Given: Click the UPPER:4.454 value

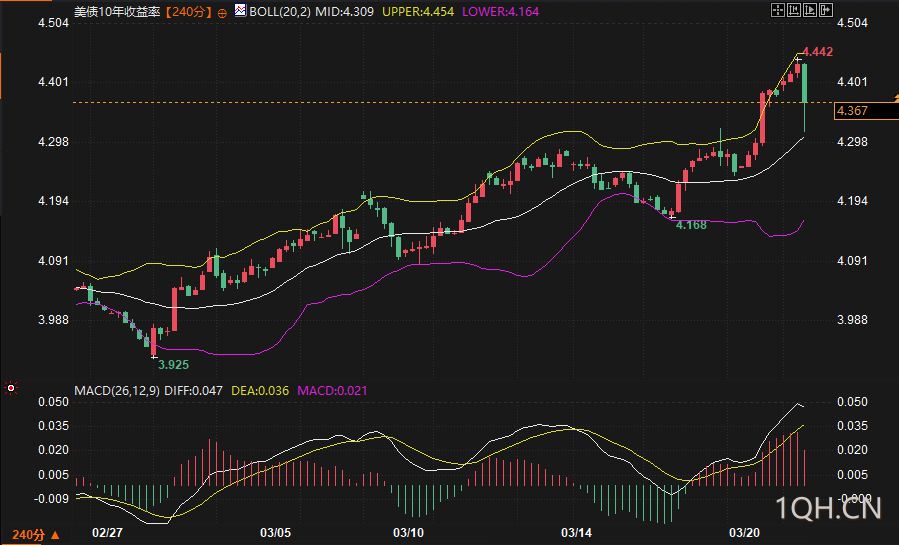Looking at the screenshot, I should click(418, 12).
